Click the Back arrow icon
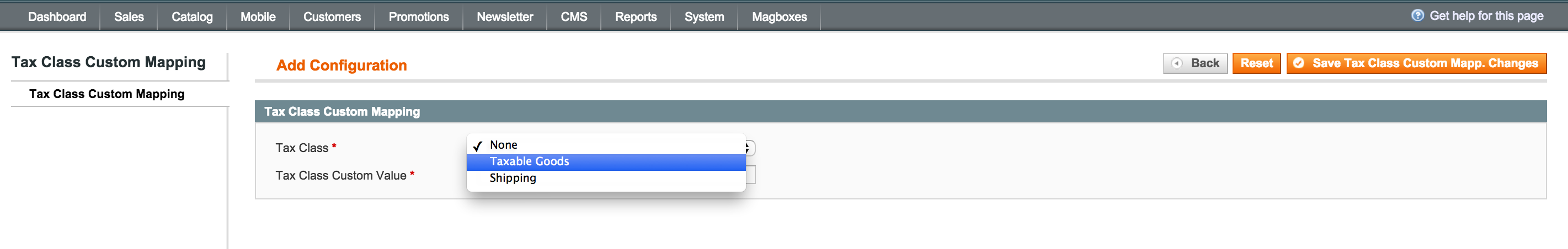 (1177, 63)
